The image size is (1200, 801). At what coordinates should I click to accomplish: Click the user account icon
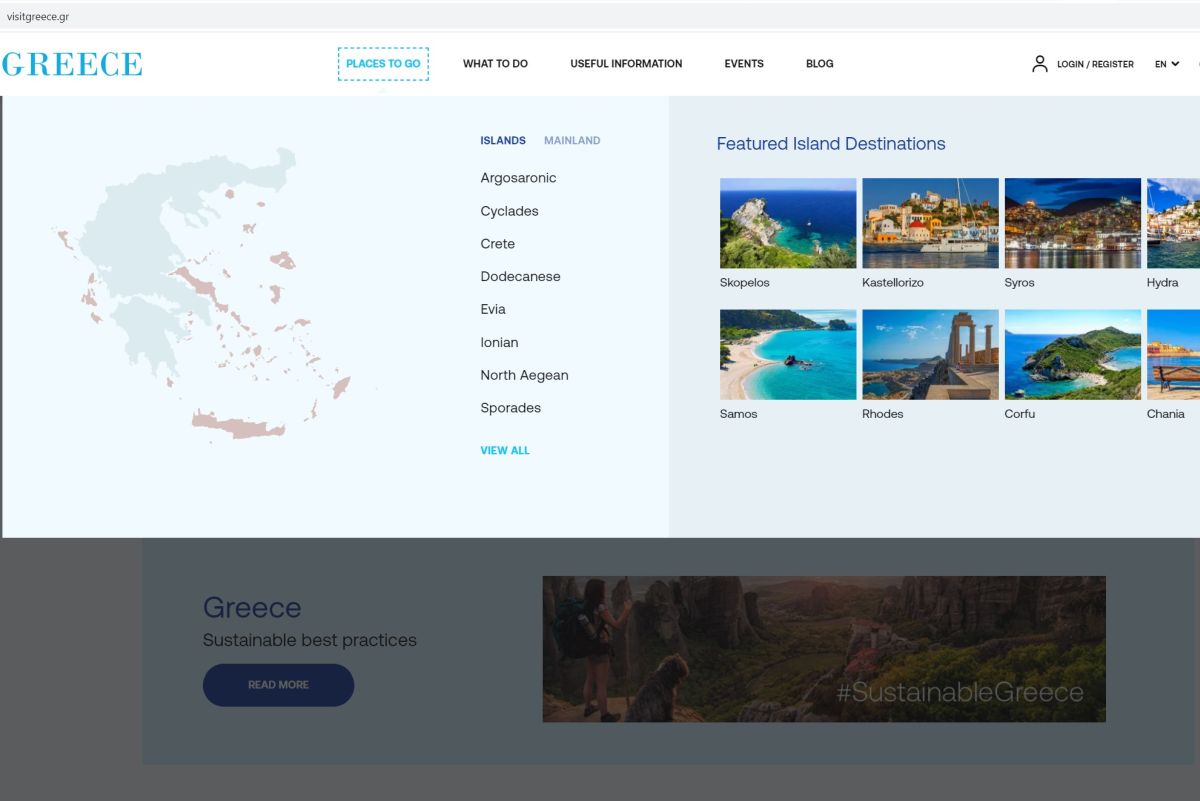click(x=1040, y=64)
